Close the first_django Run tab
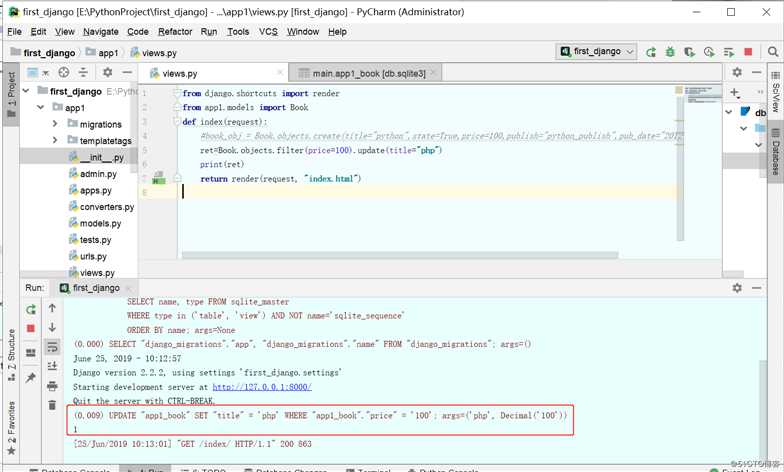Image resolution: width=784 pixels, height=472 pixels. (128, 288)
